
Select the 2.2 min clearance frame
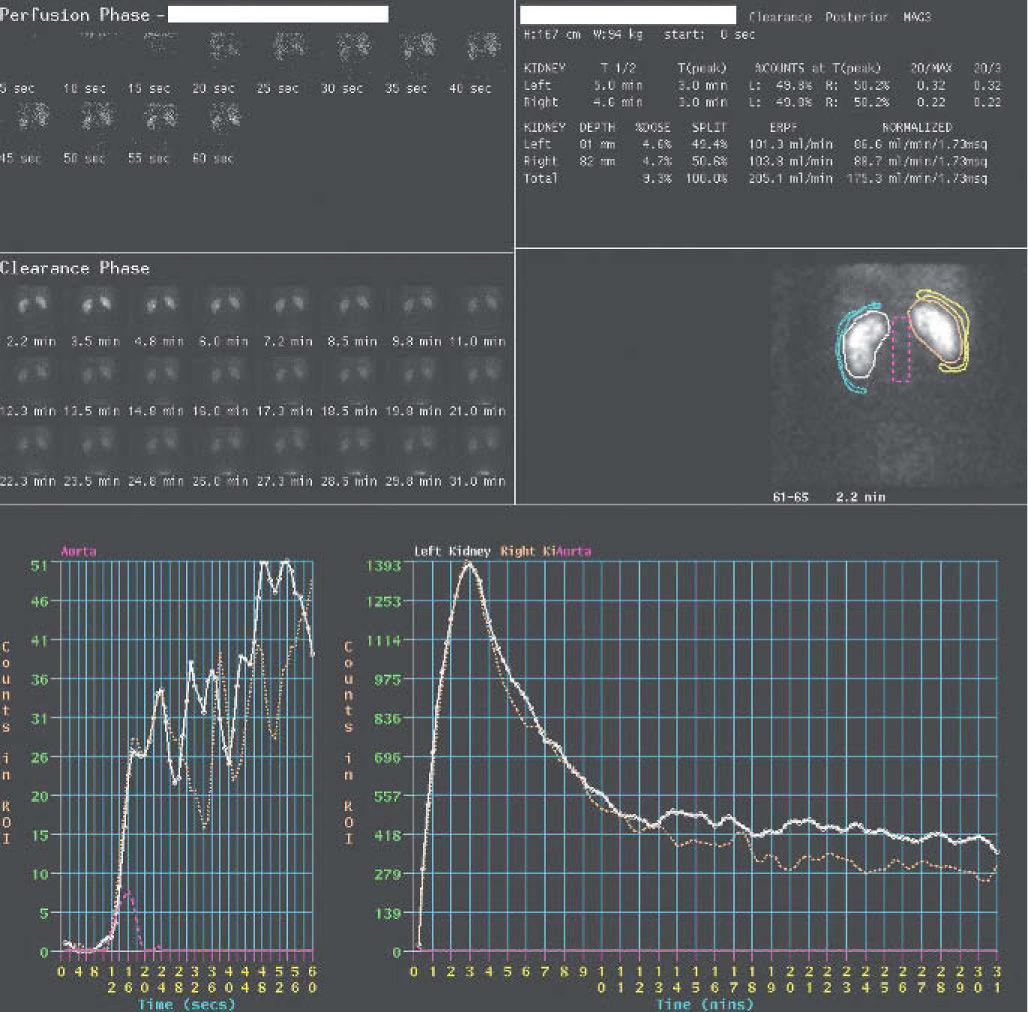coord(32,302)
